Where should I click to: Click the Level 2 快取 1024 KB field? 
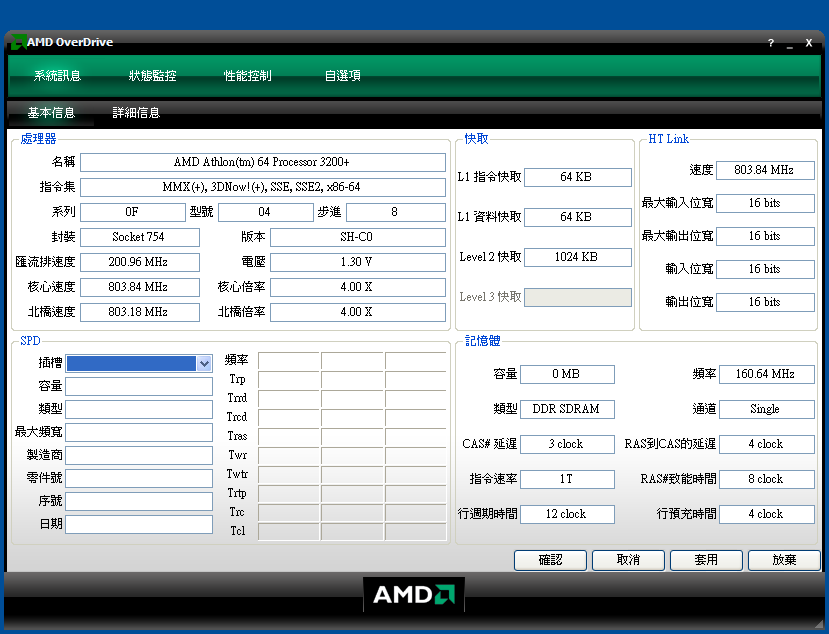577,257
